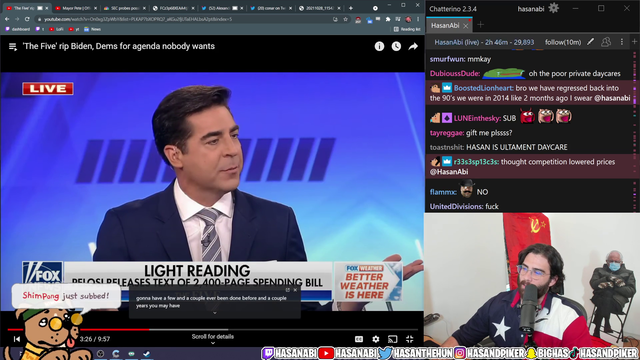
Task: Open Chrome three-dot menu
Action: tap(418, 19)
